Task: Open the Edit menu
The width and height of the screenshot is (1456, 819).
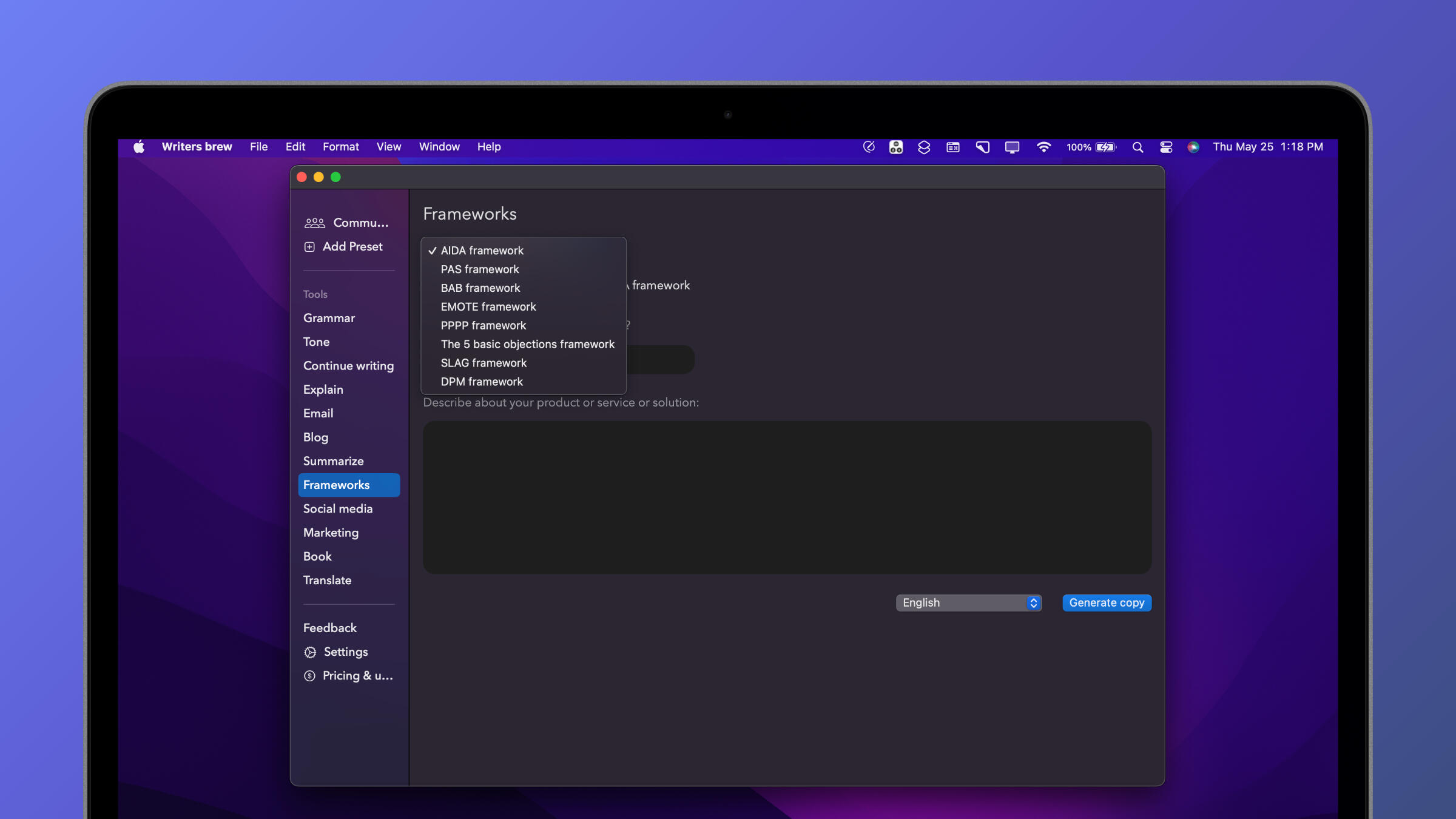Action: tap(295, 147)
